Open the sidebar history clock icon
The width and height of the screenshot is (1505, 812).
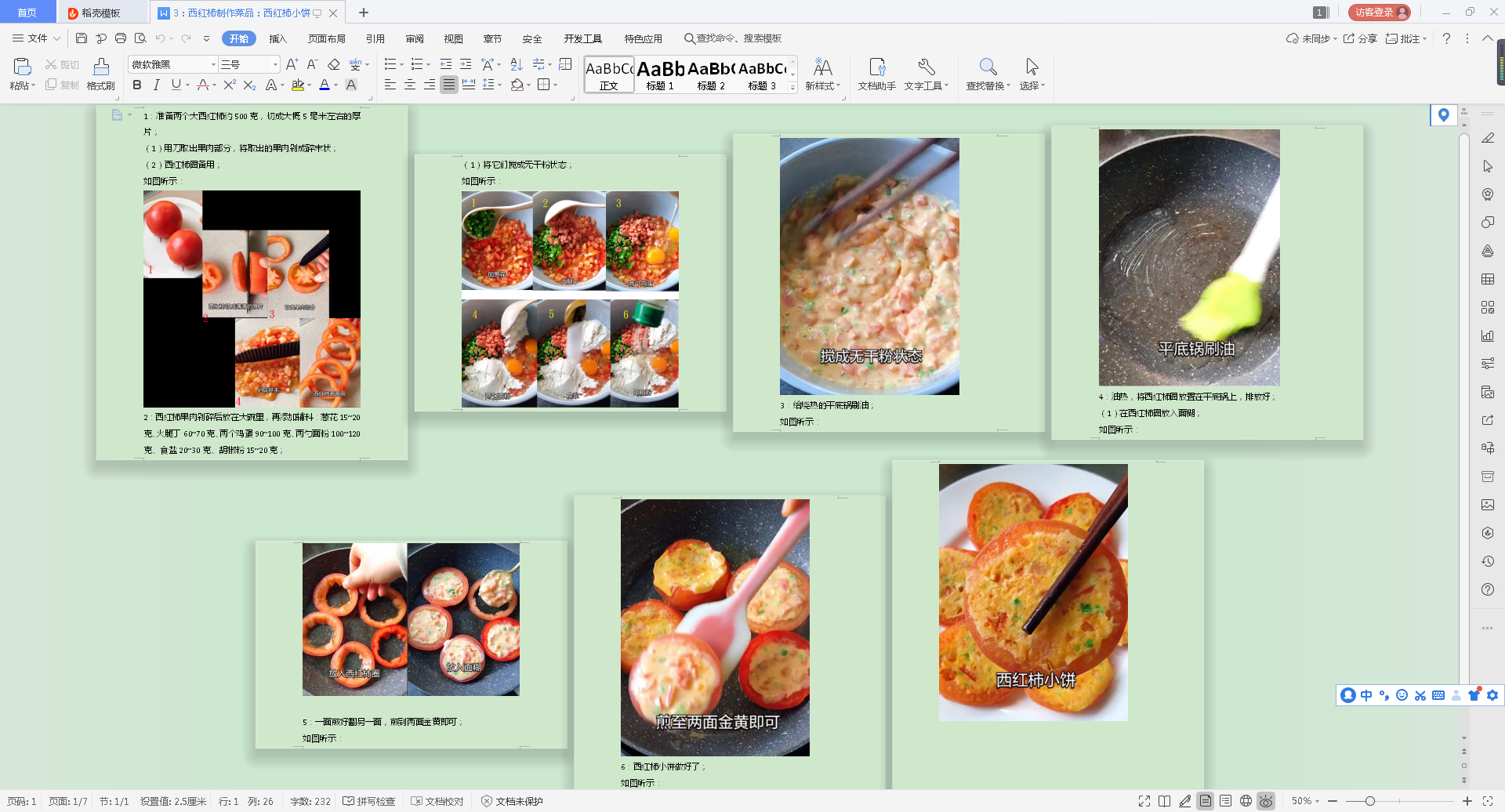pyautogui.click(x=1488, y=561)
